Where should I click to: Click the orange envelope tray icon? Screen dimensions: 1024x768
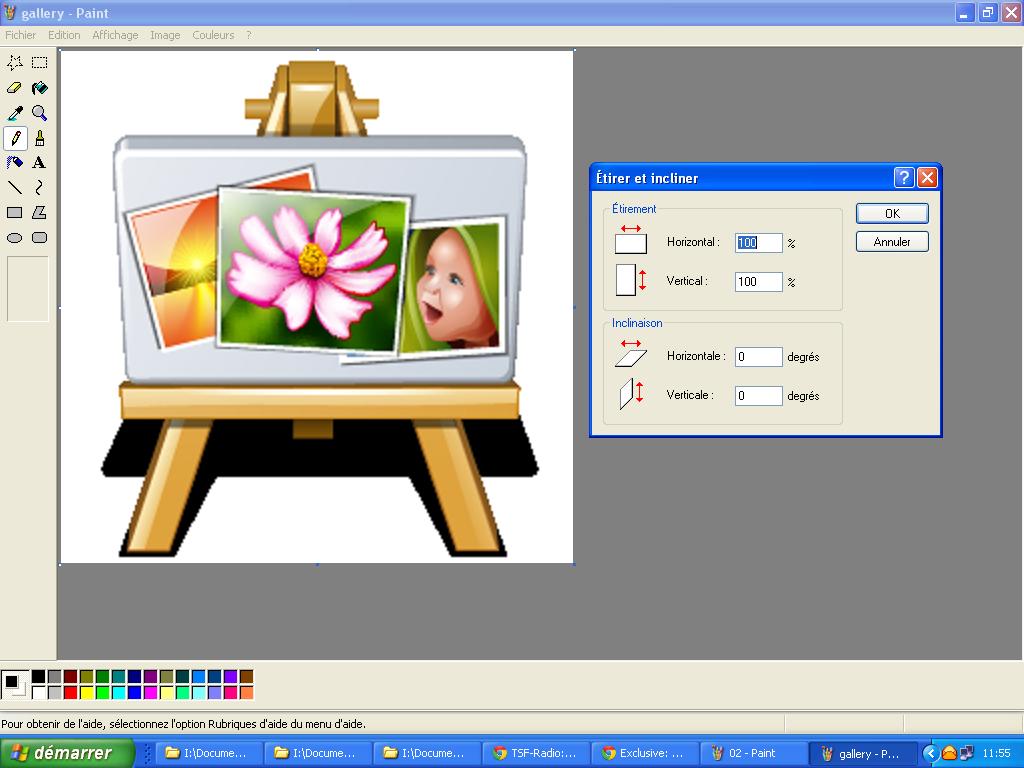pyautogui.click(x=949, y=753)
